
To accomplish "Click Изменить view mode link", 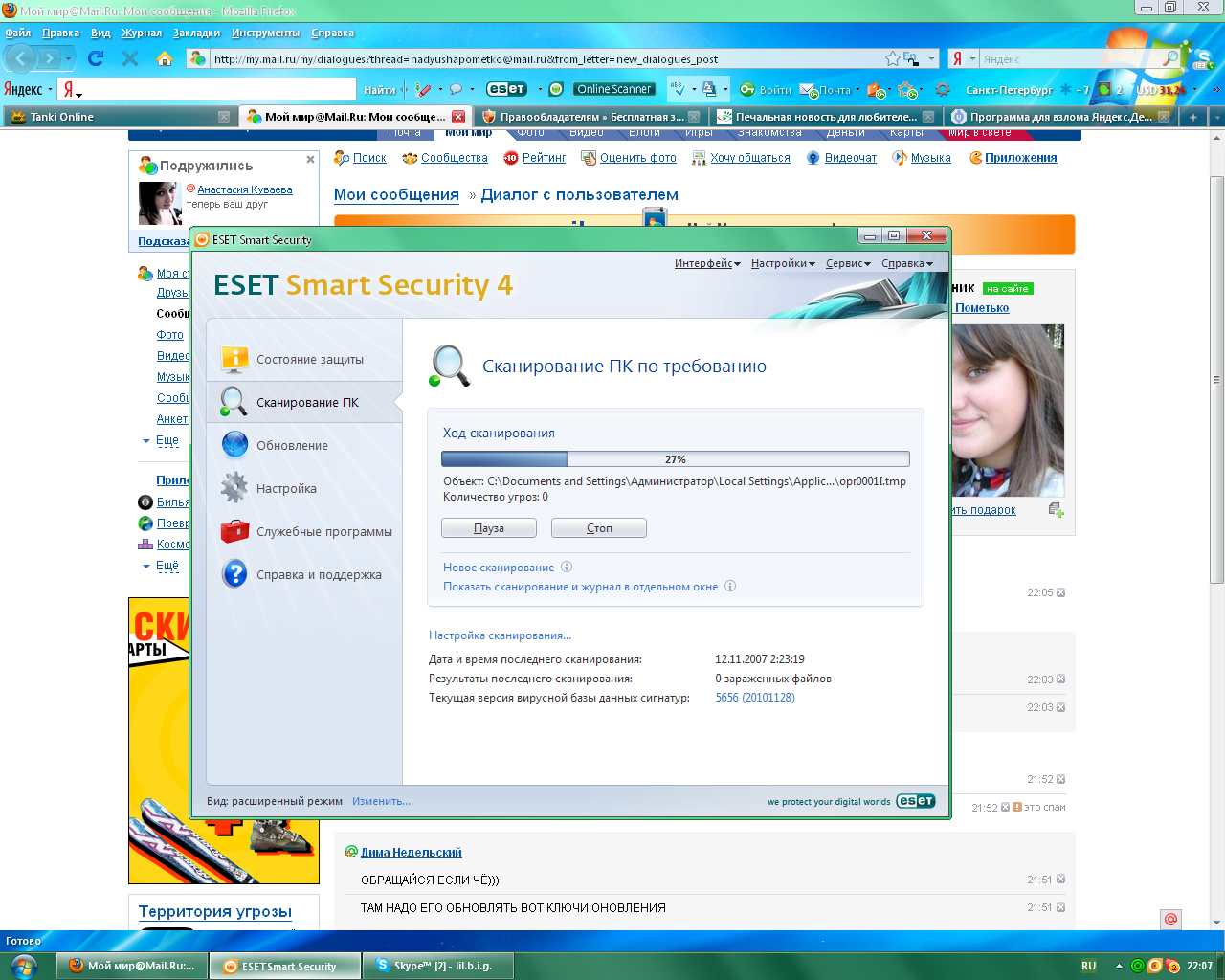I will pos(381,801).
